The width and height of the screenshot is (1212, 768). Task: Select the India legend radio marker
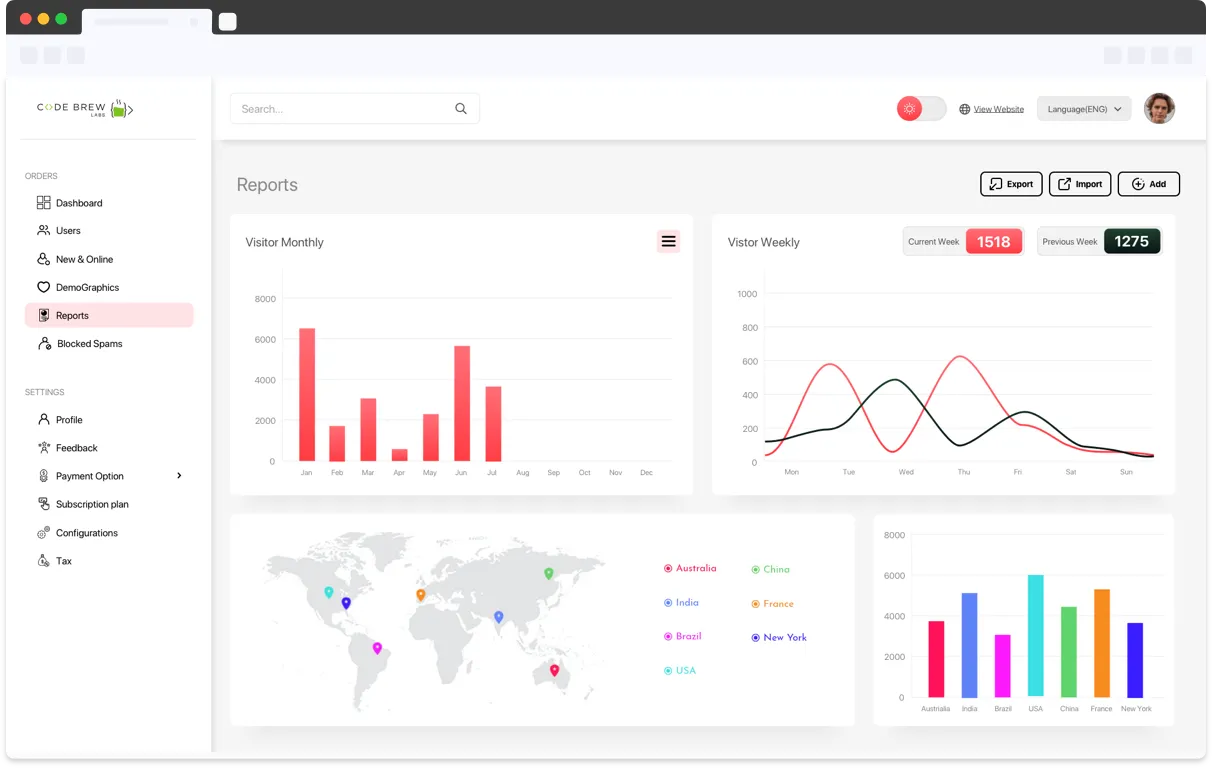pos(668,603)
